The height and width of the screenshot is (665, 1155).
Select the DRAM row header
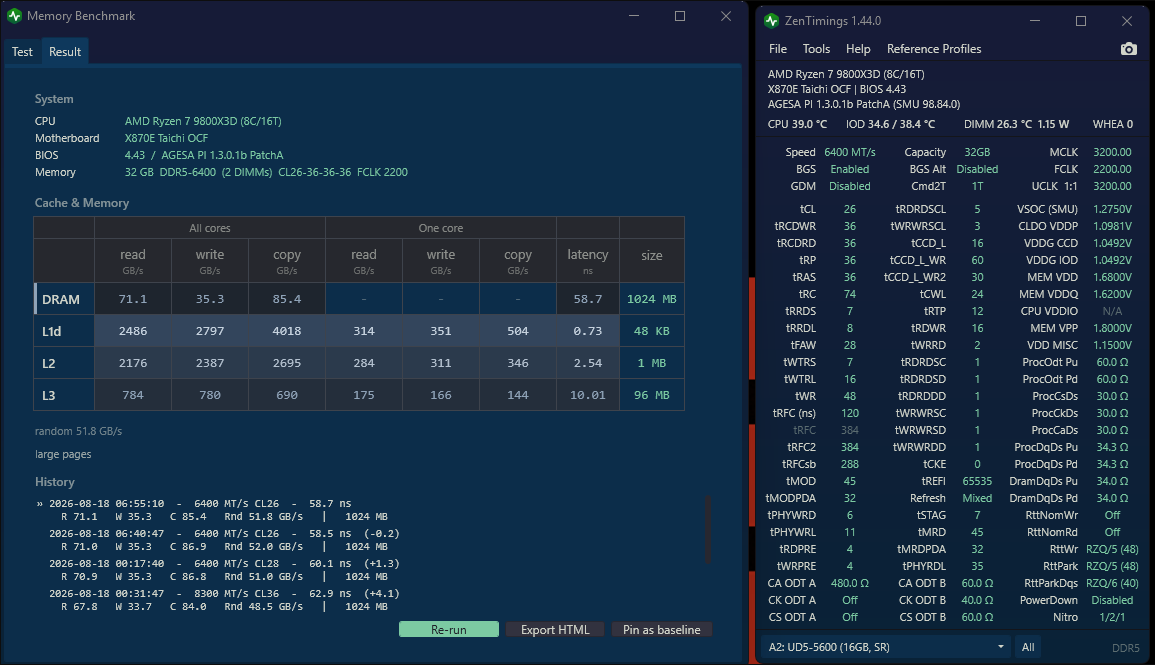tap(65, 299)
